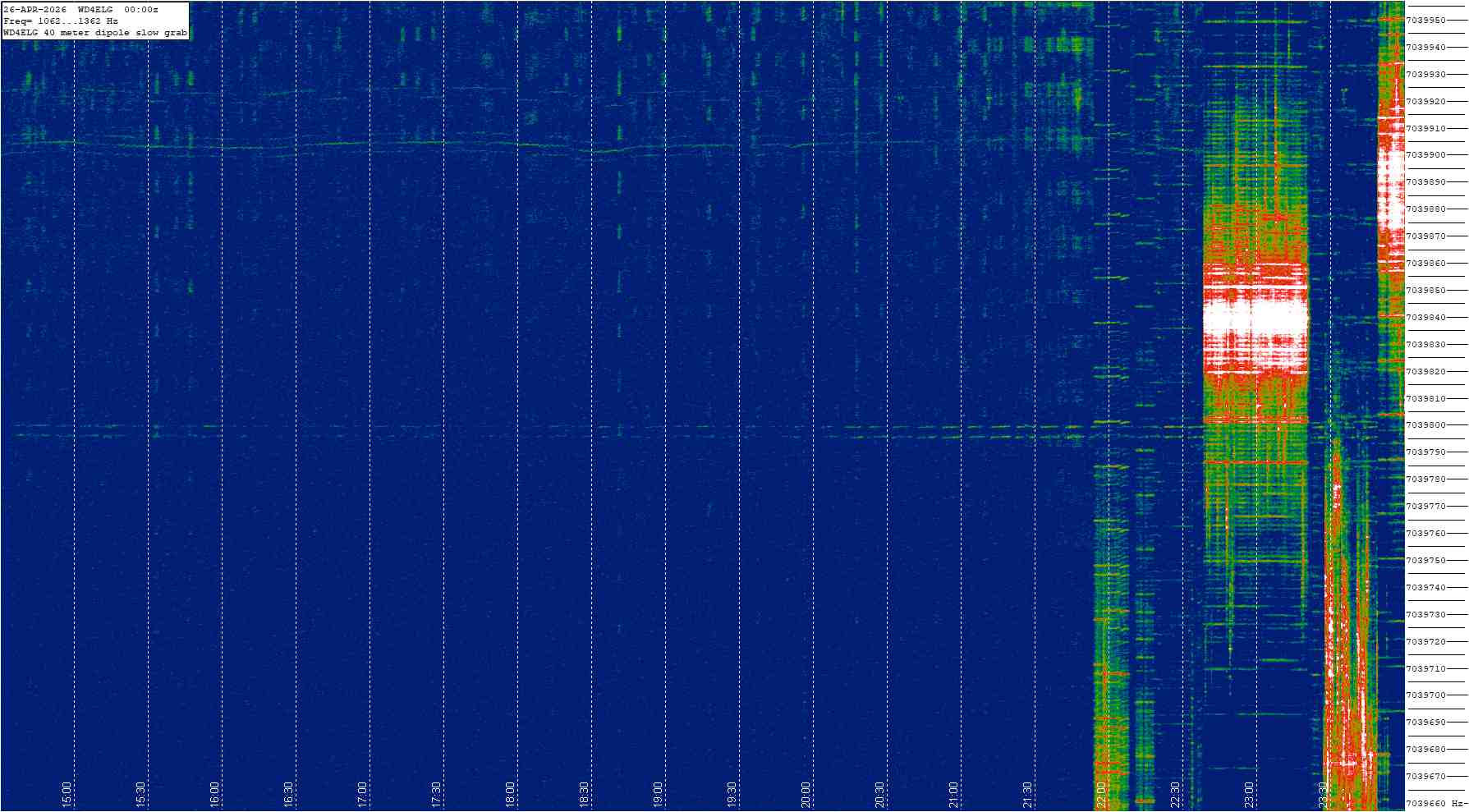
Task: Click the 16:30 time axis label
Action: click(x=288, y=794)
